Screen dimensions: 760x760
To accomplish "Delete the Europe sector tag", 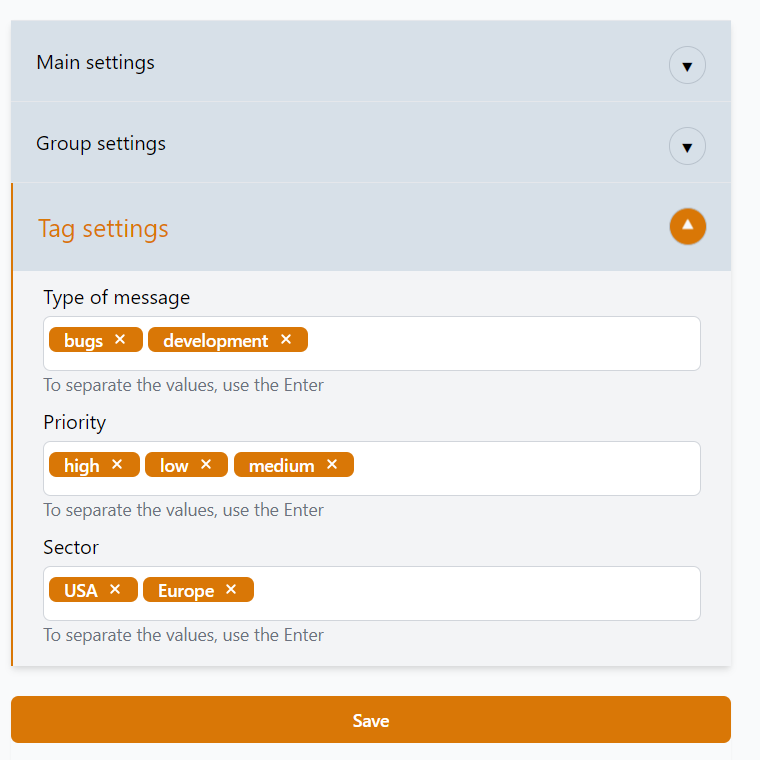I will tap(231, 590).
